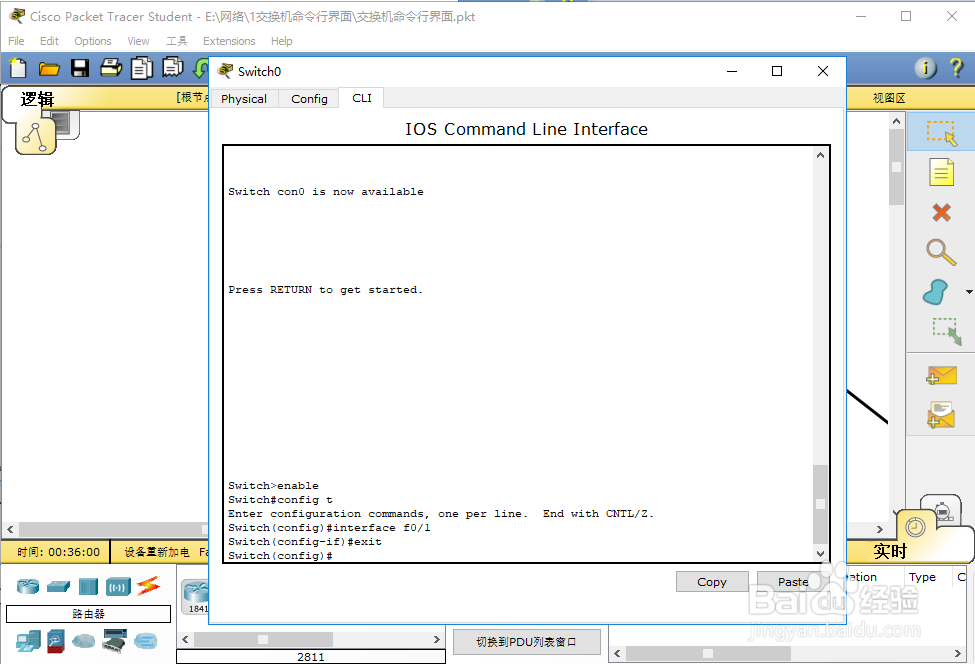Choose the Multiuser Connection icon
The width and height of the screenshot is (975, 664).
[146, 640]
